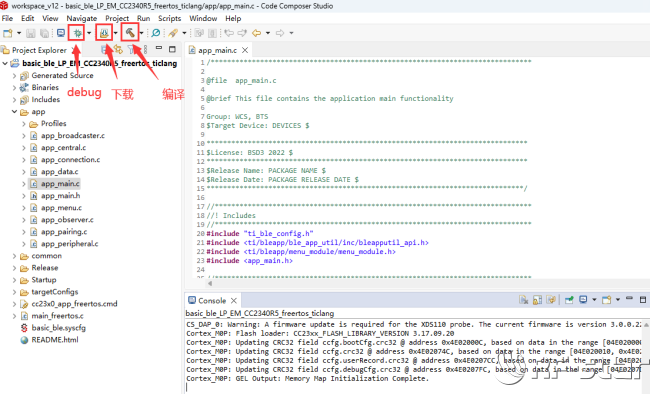Viewport: 650px width, 394px height.
Task: Go back with the yellow left arrow icon
Action: [257, 33]
